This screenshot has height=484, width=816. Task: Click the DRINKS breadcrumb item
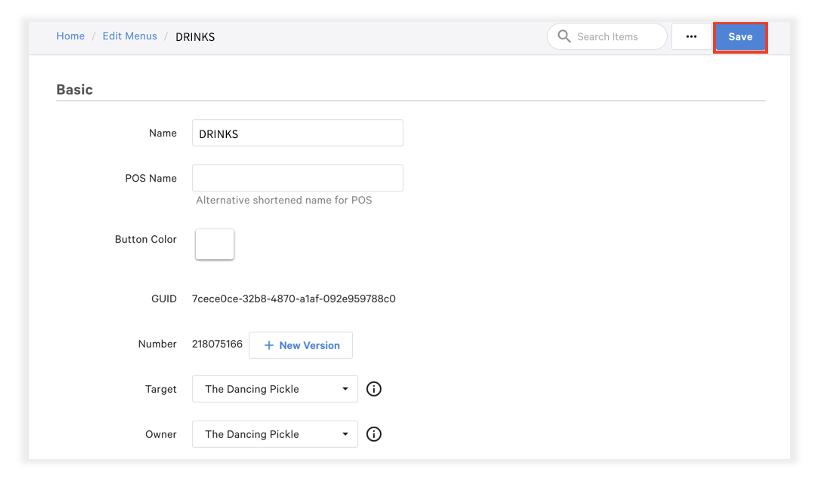pyautogui.click(x=195, y=37)
